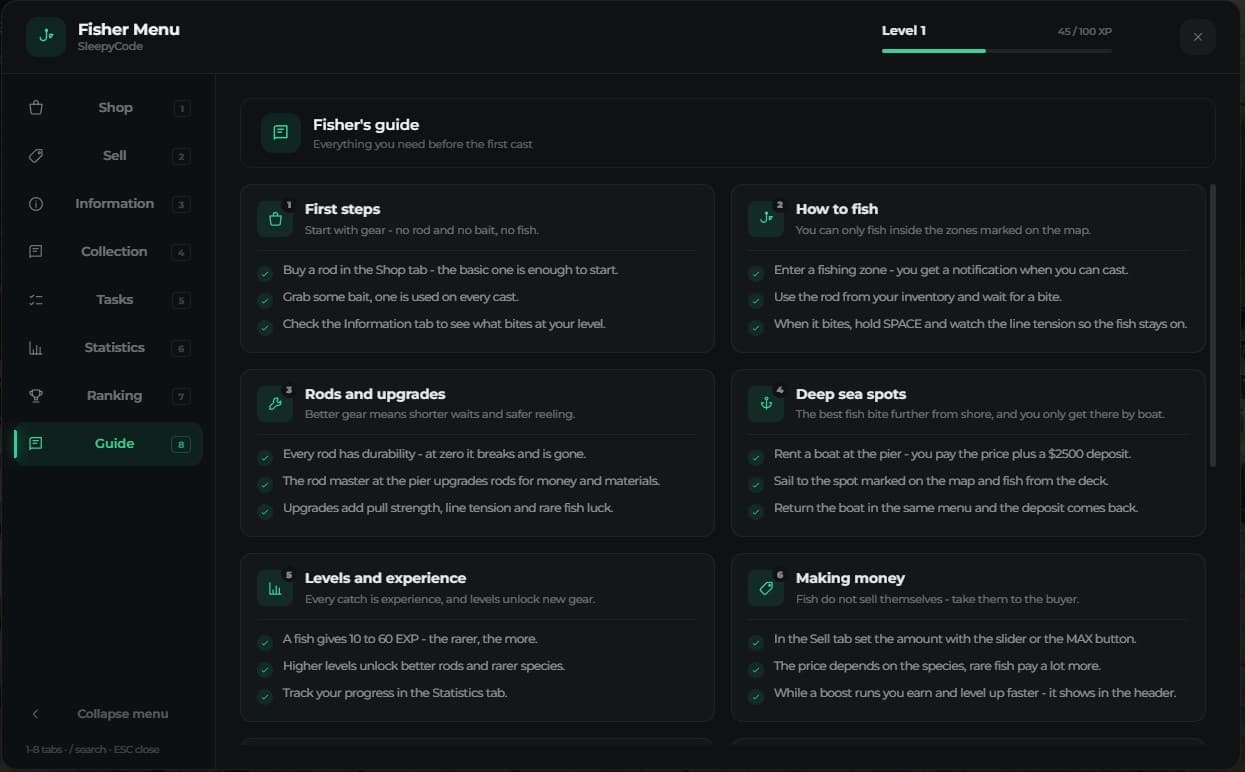Click the Collapse menu button label
Image resolution: width=1245 pixels, height=772 pixels.
(123, 714)
